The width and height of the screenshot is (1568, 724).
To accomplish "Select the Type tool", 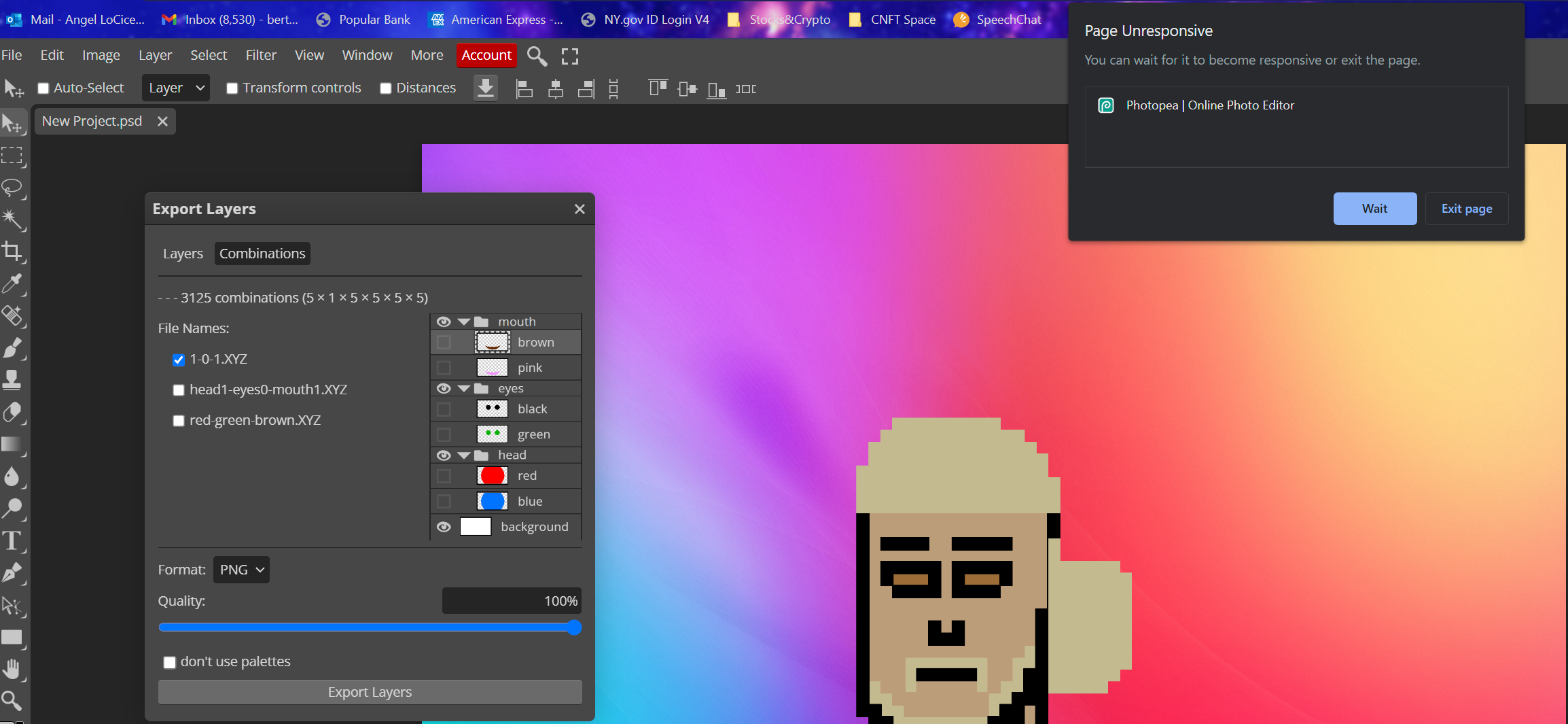I will 13,541.
